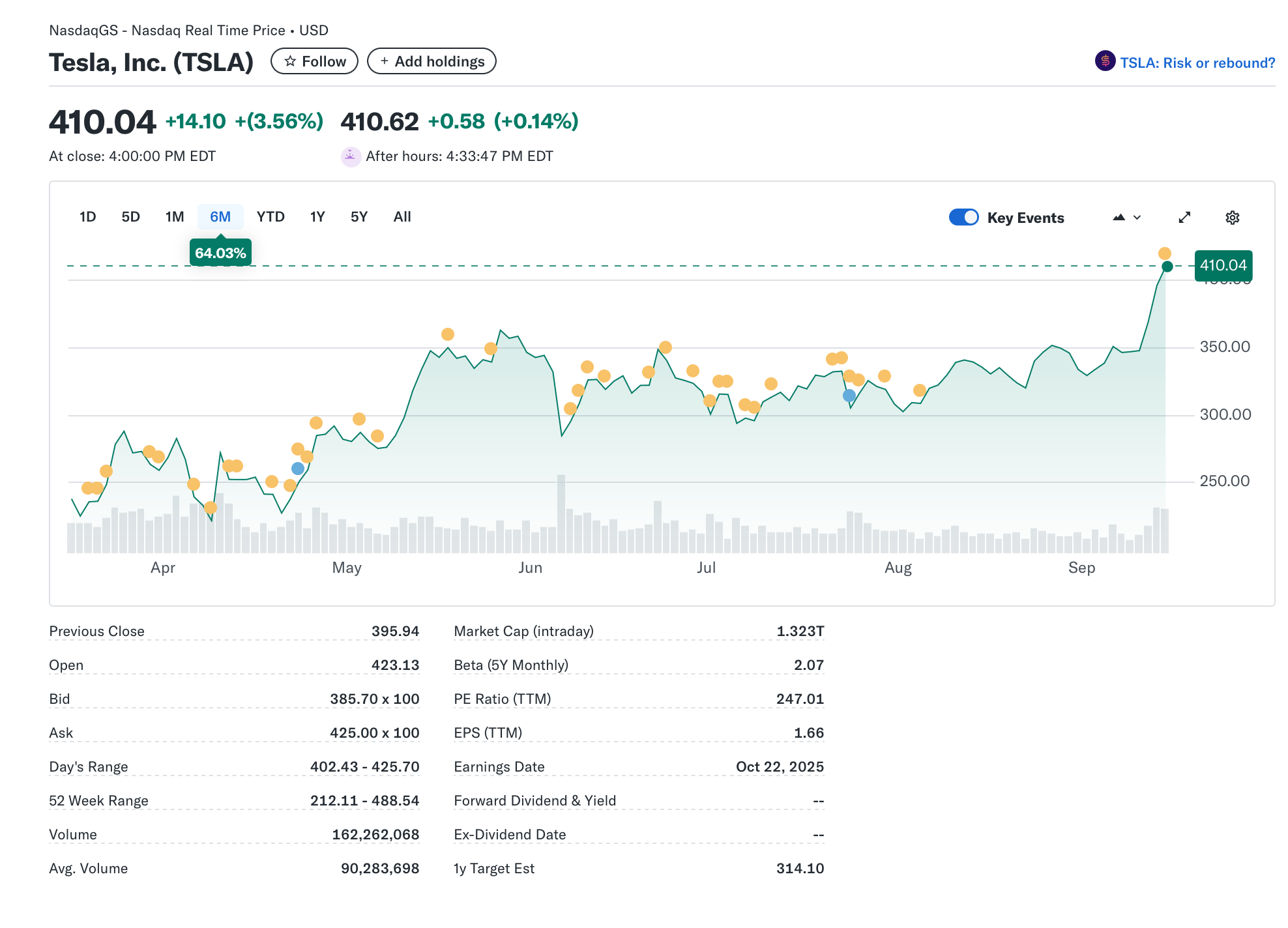Click the key event marker above latest price
This screenshot has height=928, width=1288.
click(x=1165, y=254)
